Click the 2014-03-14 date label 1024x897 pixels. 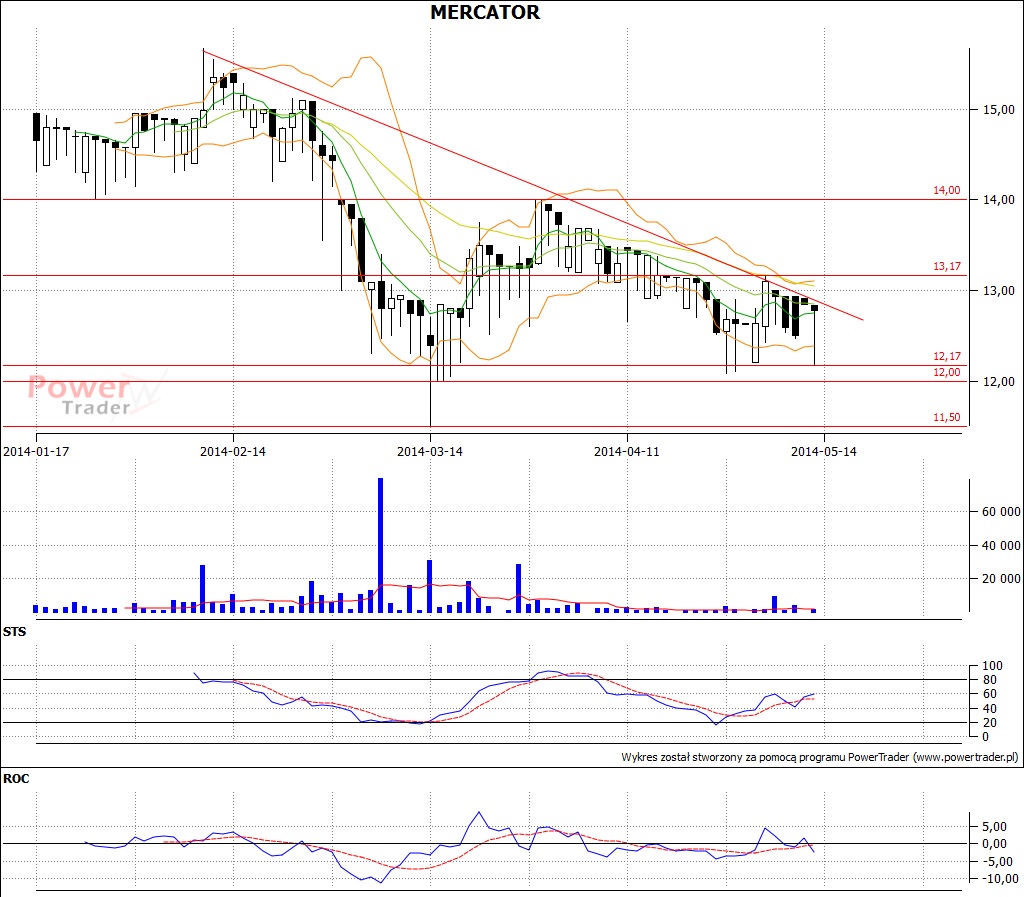point(430,452)
